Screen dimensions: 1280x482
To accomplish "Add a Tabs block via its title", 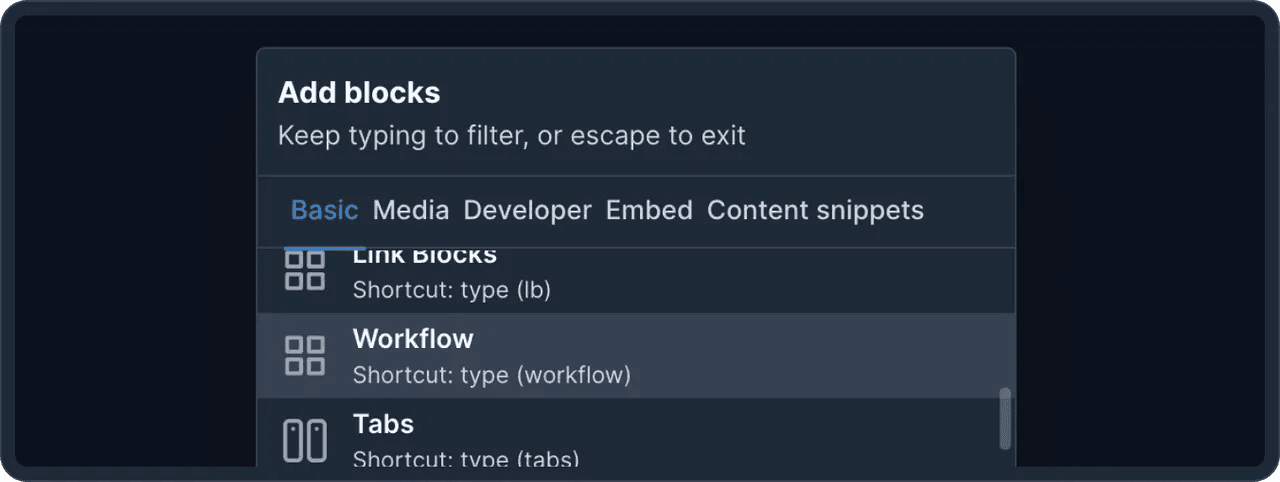I will (x=383, y=424).
